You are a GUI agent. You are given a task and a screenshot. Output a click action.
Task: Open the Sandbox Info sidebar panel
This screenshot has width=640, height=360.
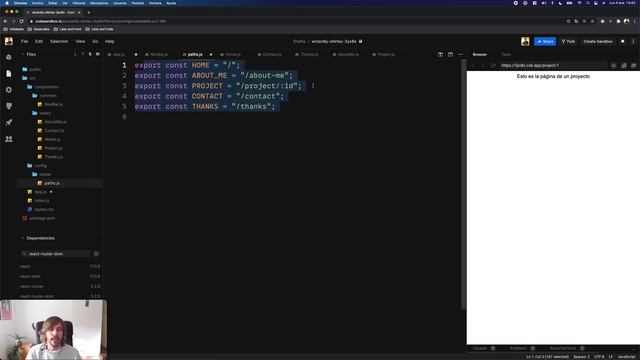[9, 57]
